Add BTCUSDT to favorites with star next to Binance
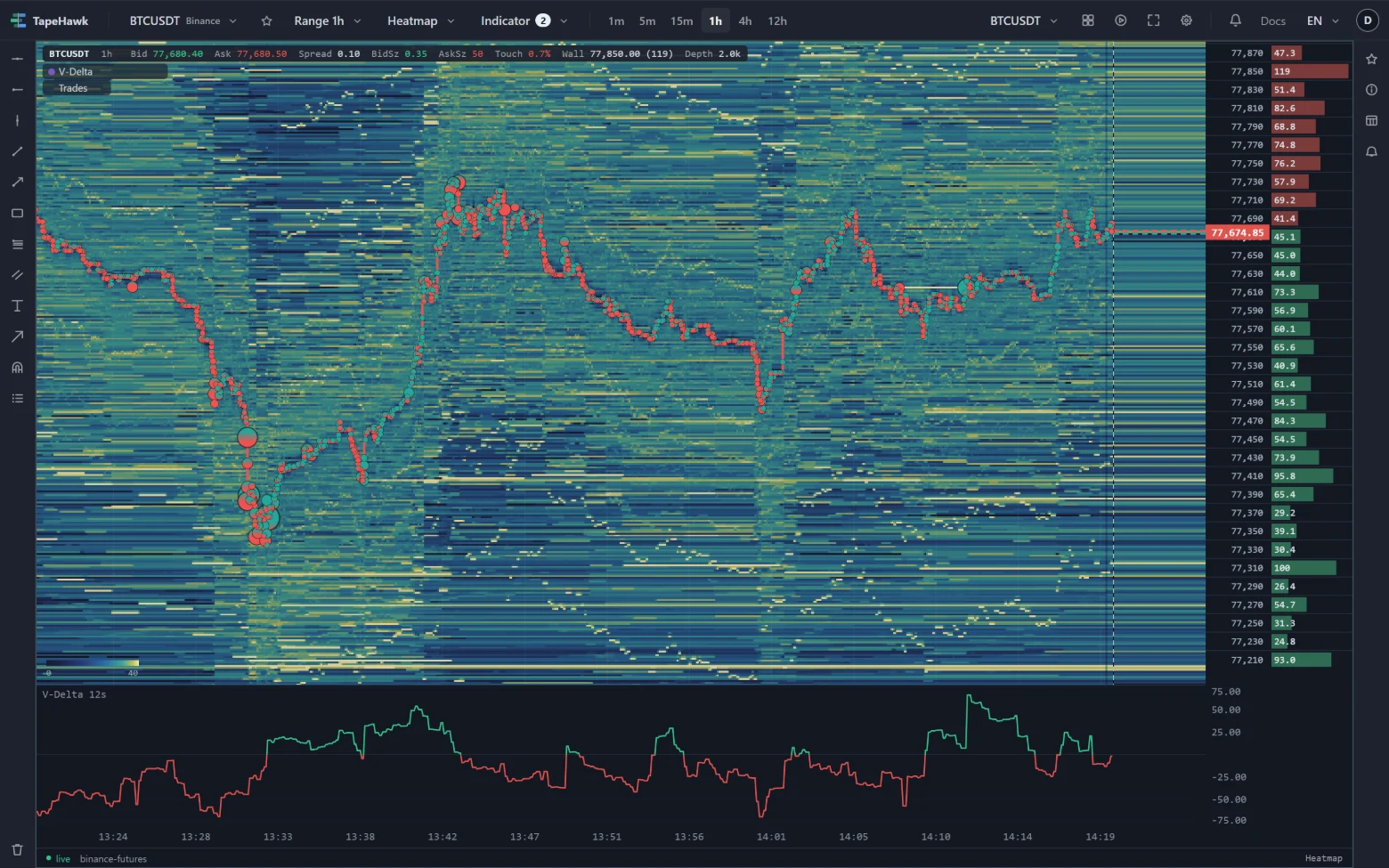 [266, 20]
